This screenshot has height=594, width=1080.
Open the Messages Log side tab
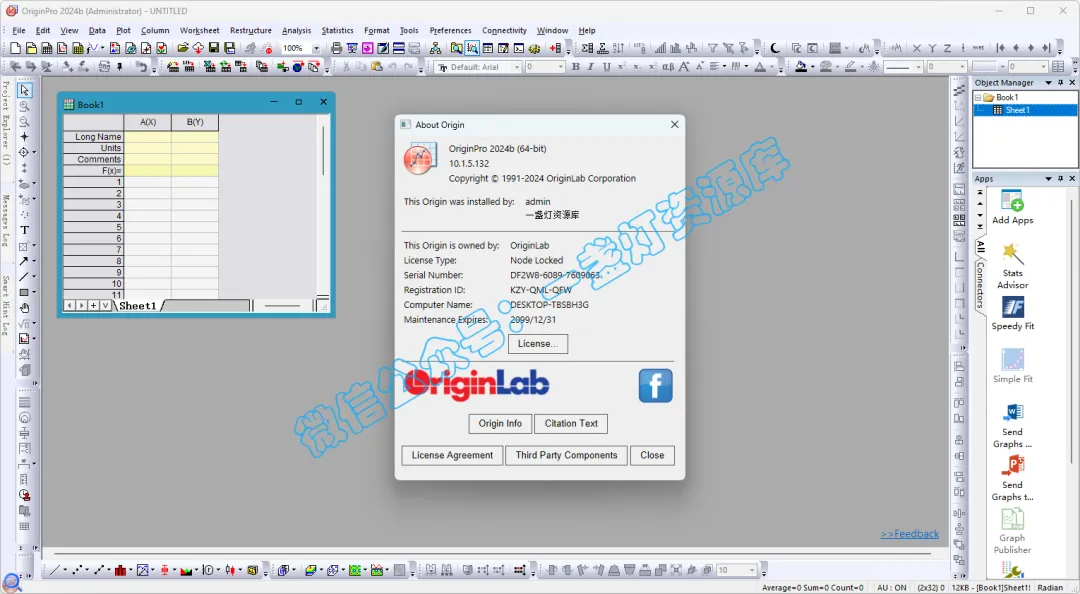6,221
